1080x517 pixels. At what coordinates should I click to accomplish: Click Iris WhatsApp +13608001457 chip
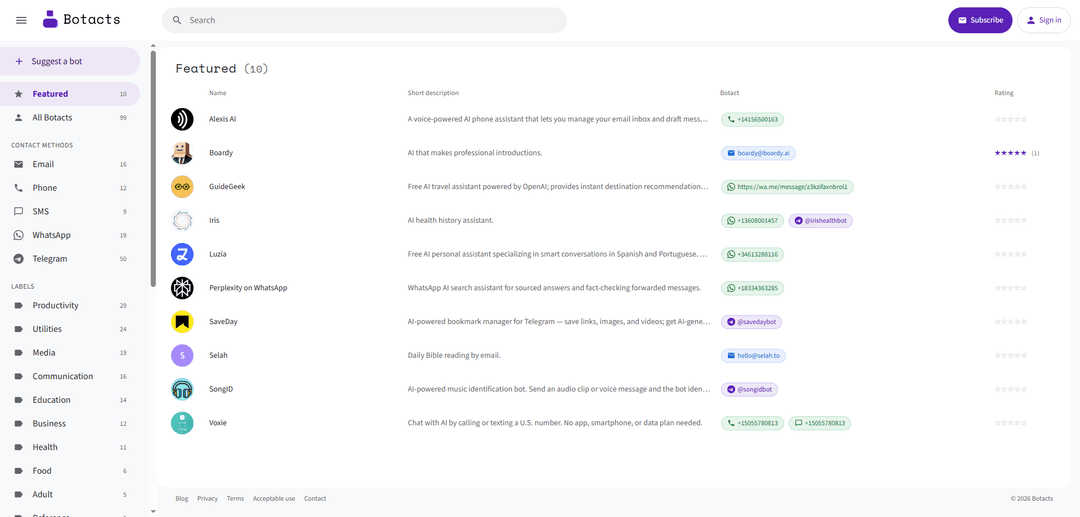click(752, 220)
